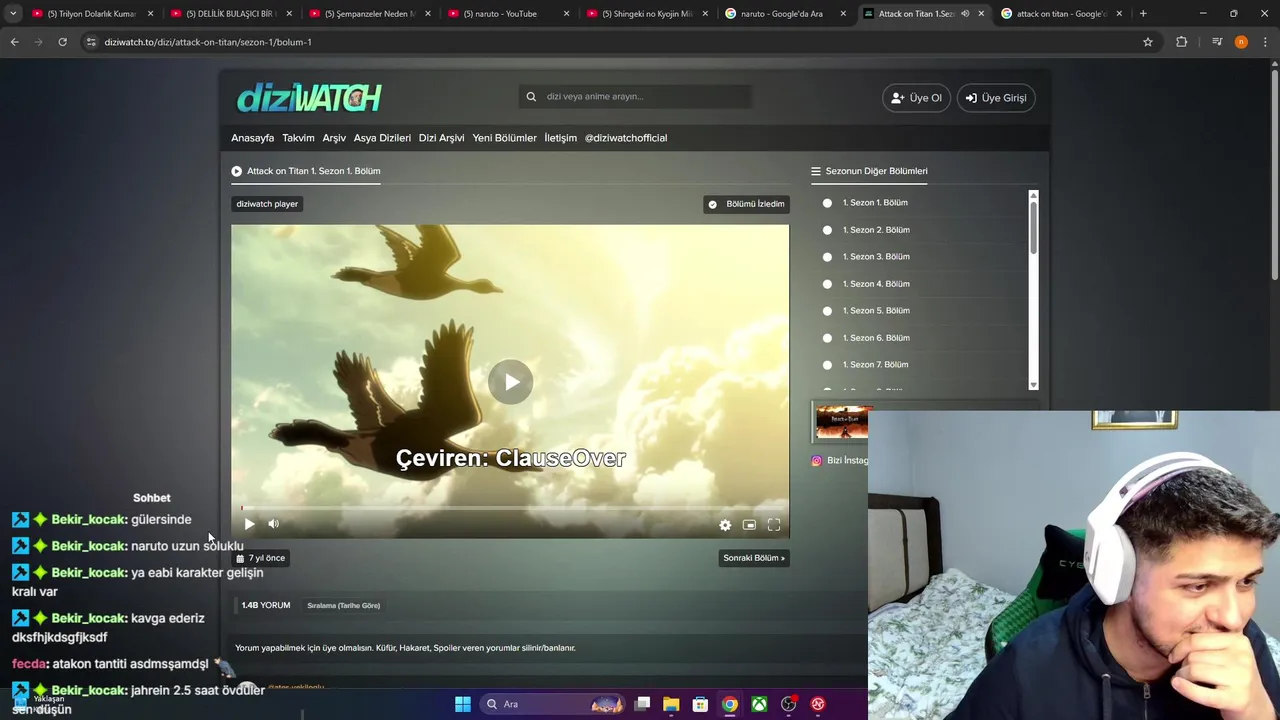The width and height of the screenshot is (1280, 720).
Task: Open episode 1. Sezon 6. Bölüm
Action: coord(876,338)
